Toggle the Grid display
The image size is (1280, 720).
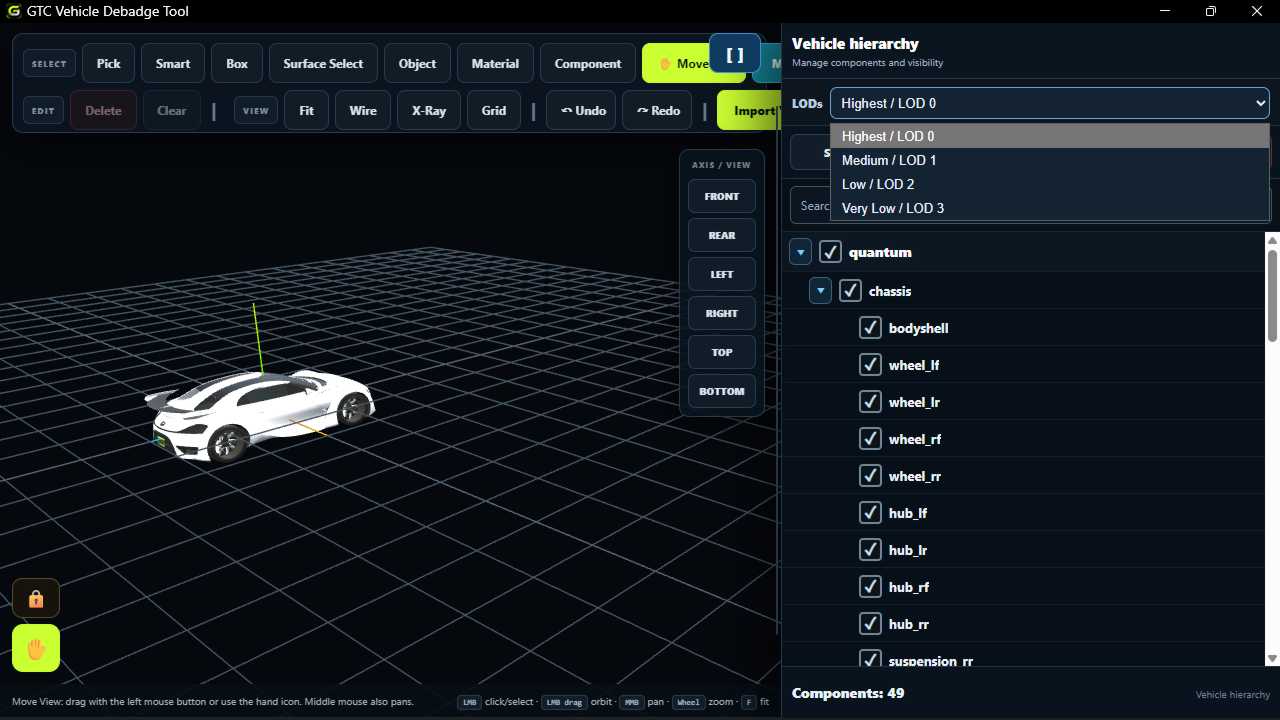coord(494,110)
